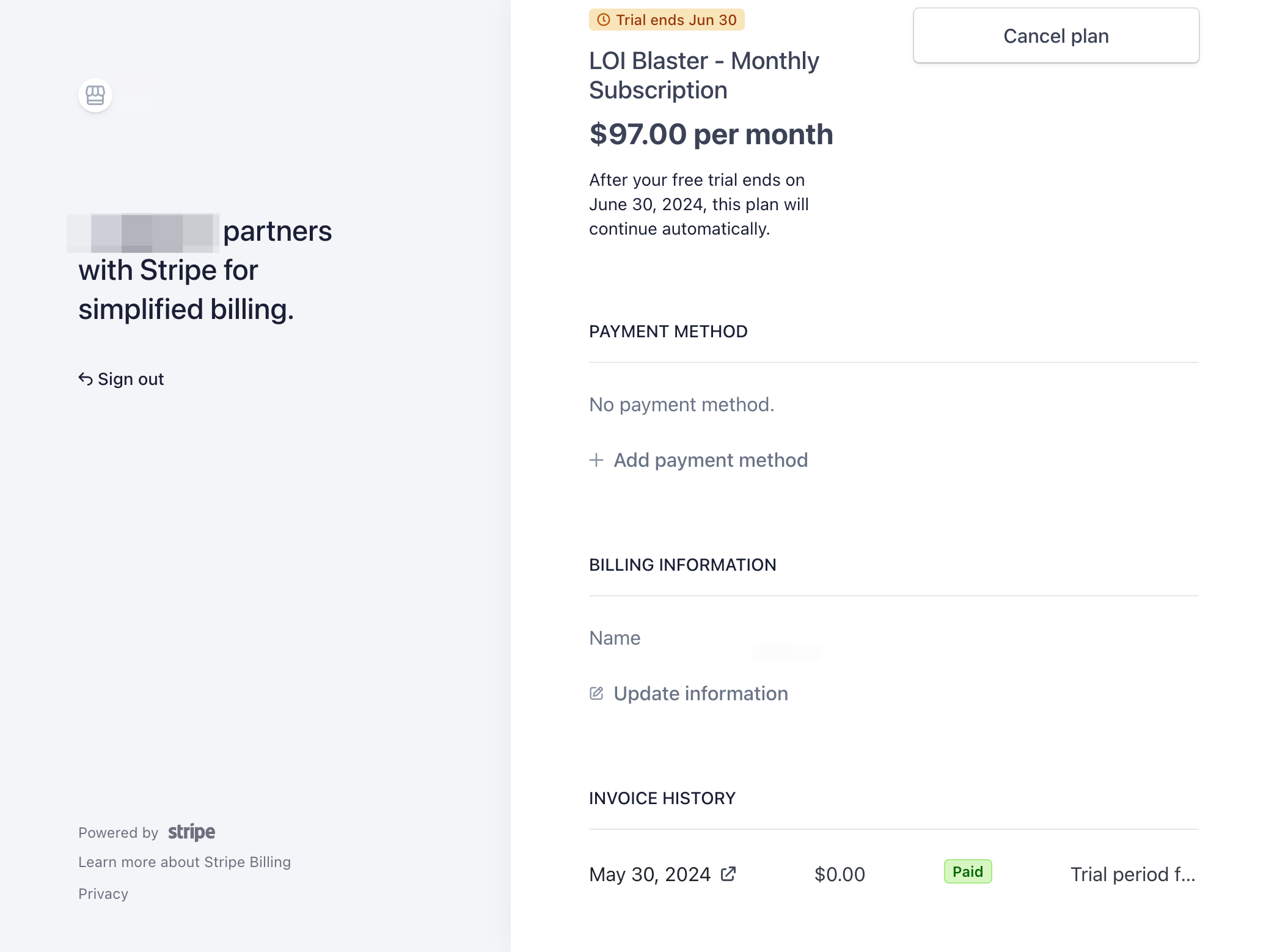Click the Paid status badge

pos(968,872)
